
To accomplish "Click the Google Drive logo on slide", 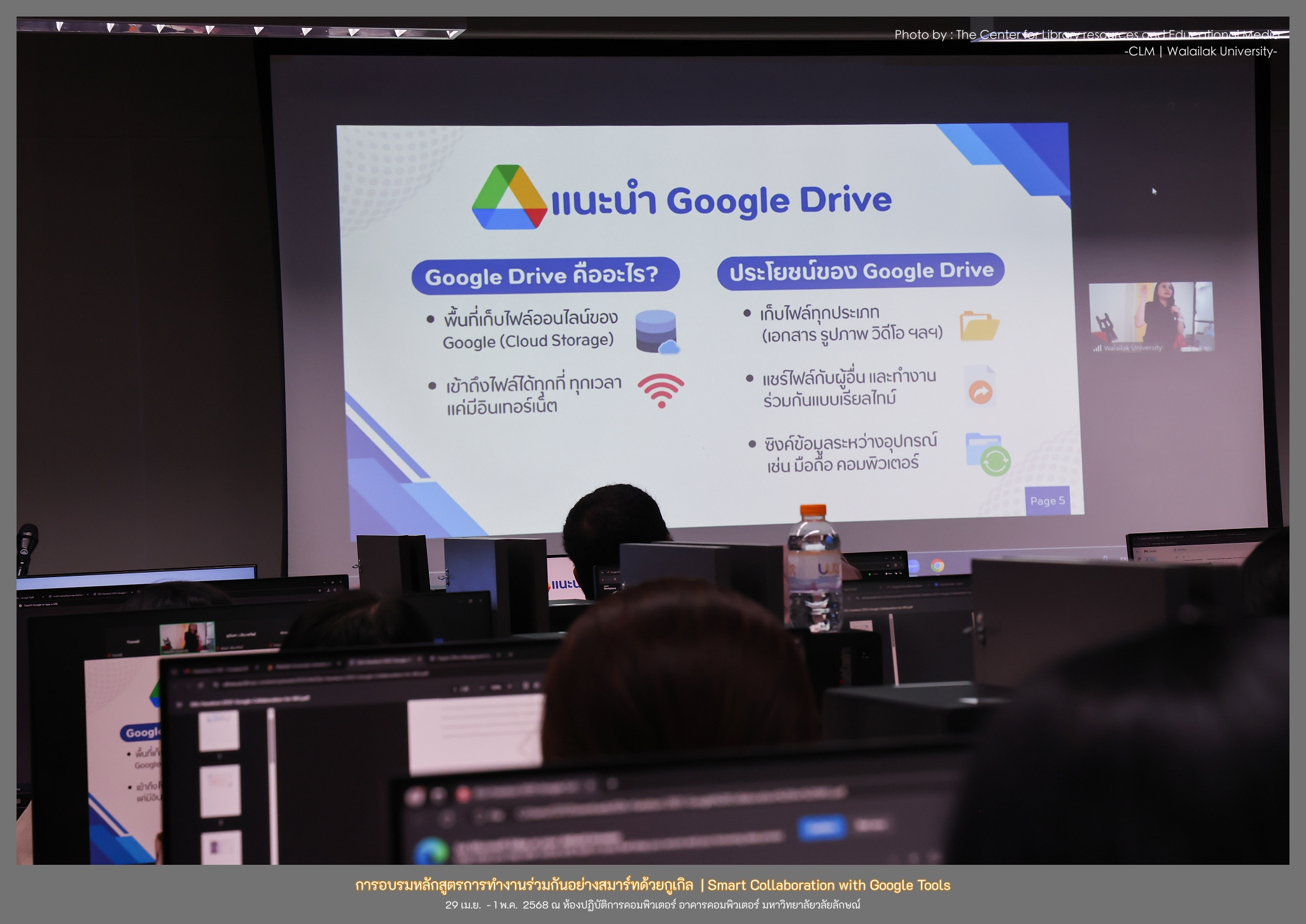I will (509, 198).
